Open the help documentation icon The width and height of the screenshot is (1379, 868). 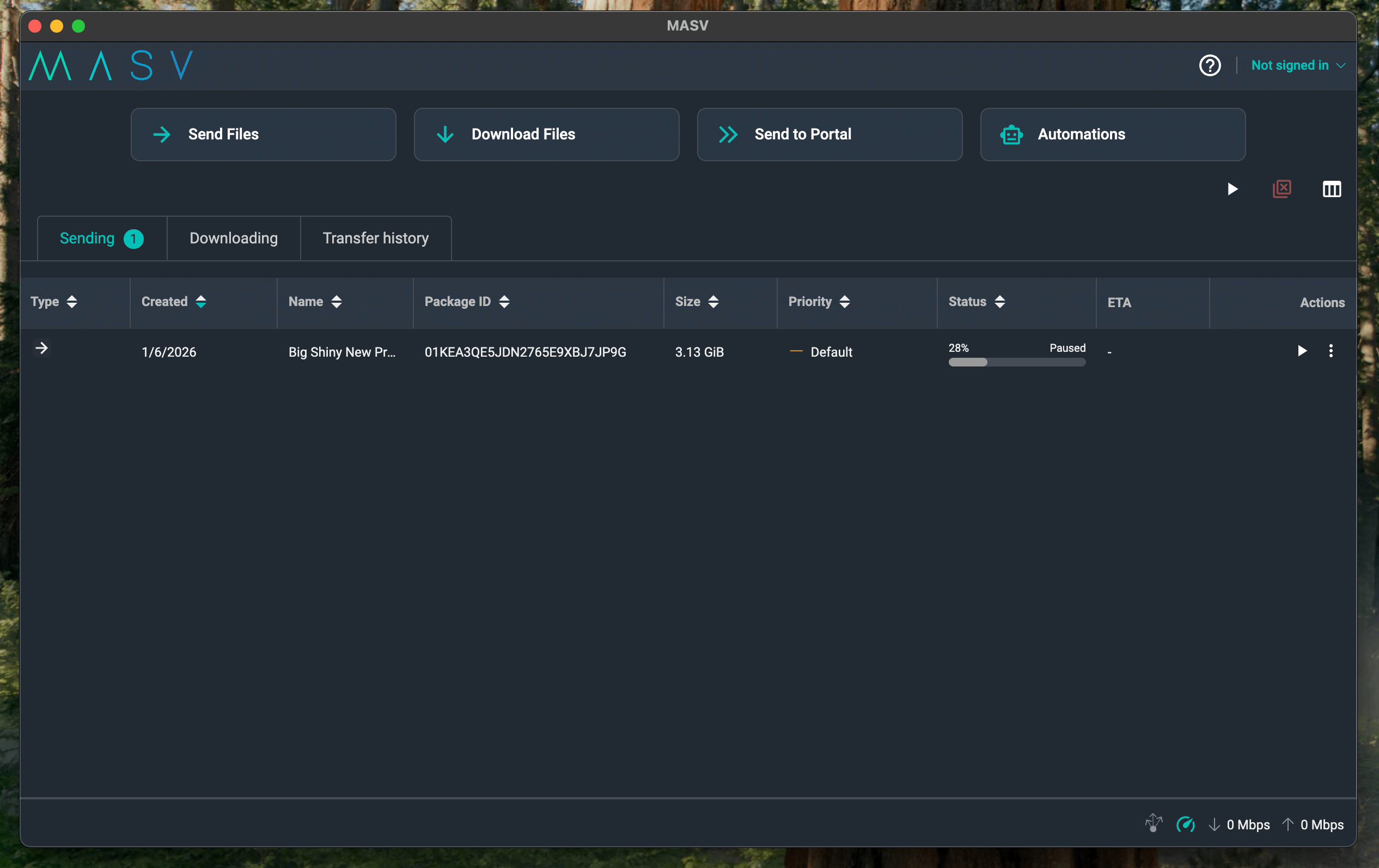[1210, 65]
